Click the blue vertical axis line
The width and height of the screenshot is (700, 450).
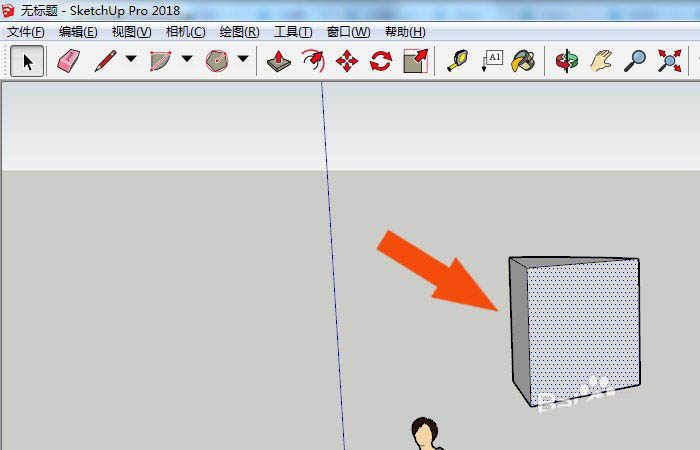(x=333, y=266)
